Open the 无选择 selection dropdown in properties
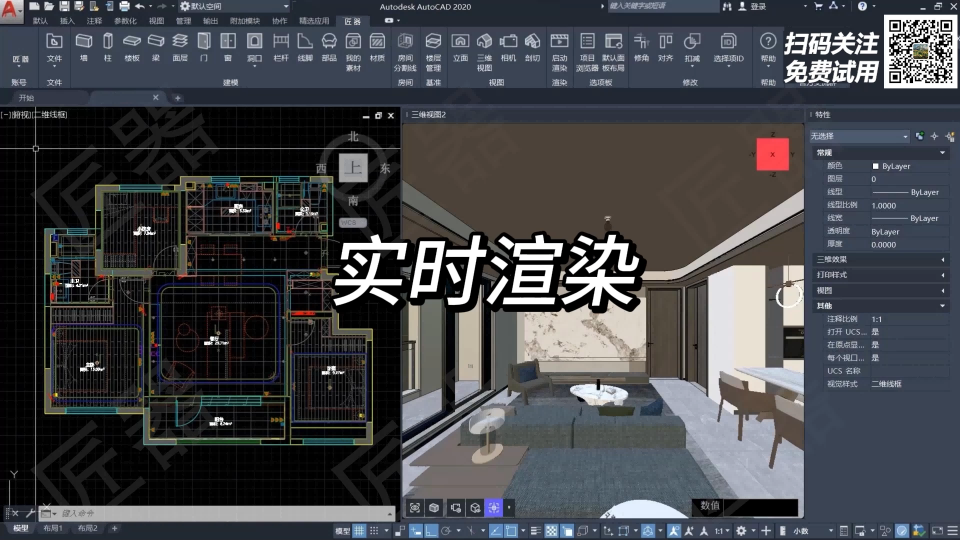960x540 pixels. pos(859,136)
